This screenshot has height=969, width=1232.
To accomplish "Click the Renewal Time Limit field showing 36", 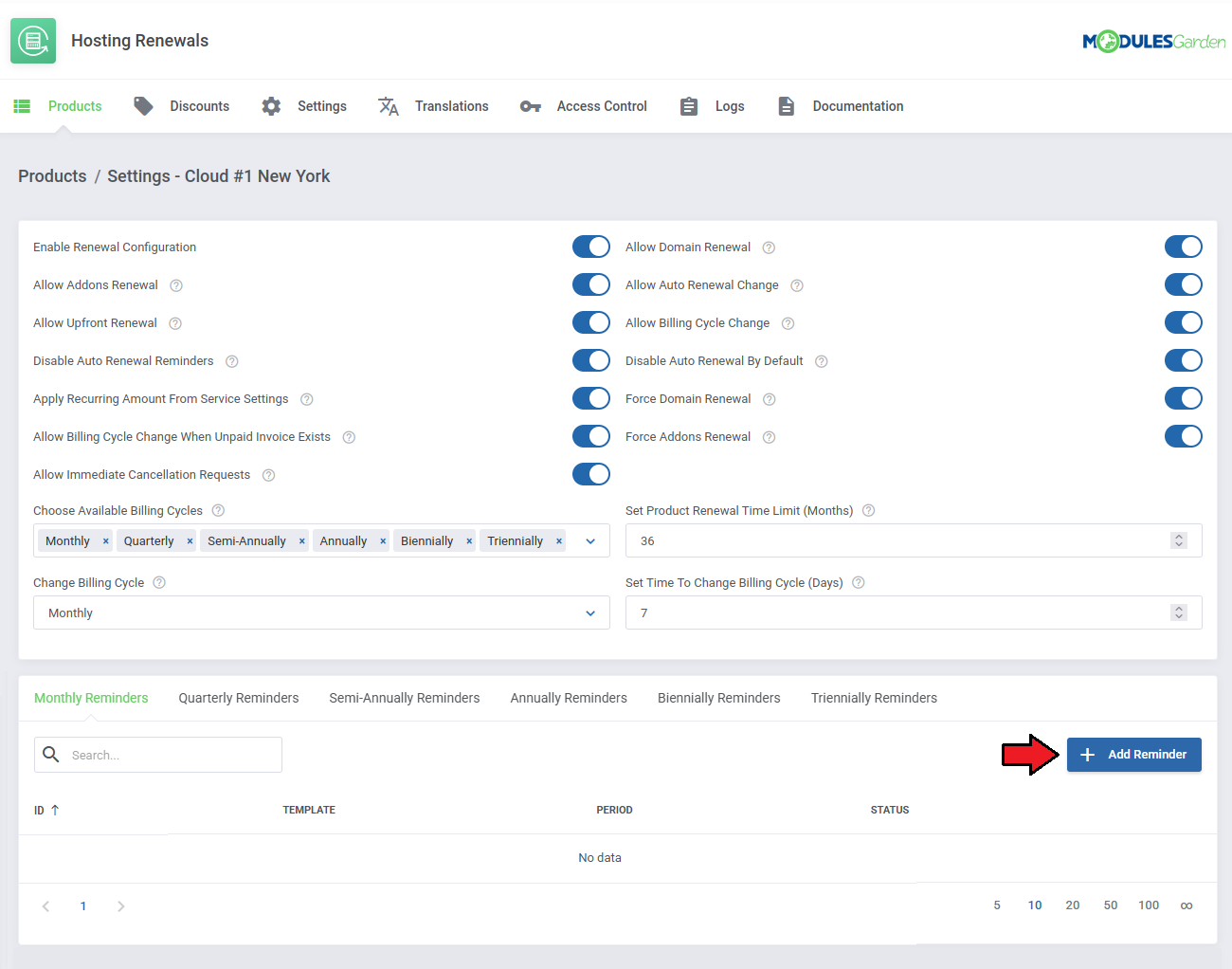I will click(914, 540).
